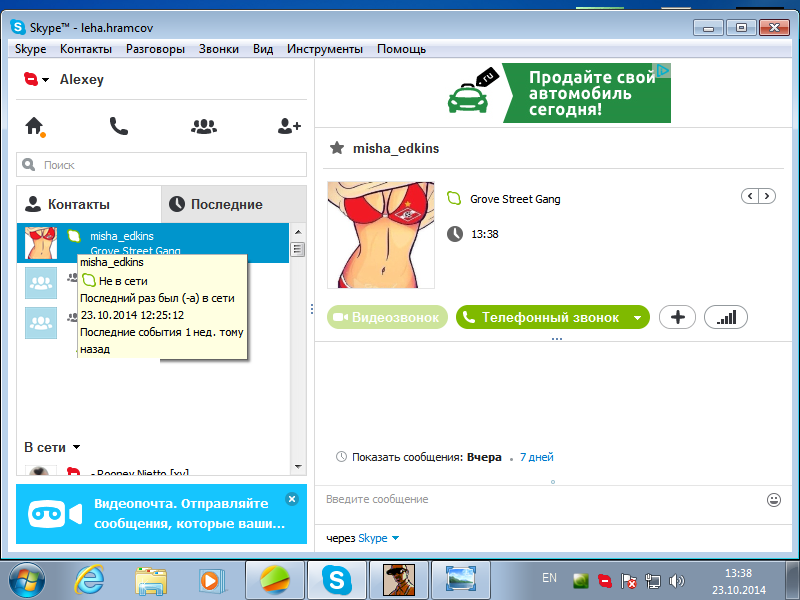
Task: Open the Skype menu
Action: (x=31, y=49)
